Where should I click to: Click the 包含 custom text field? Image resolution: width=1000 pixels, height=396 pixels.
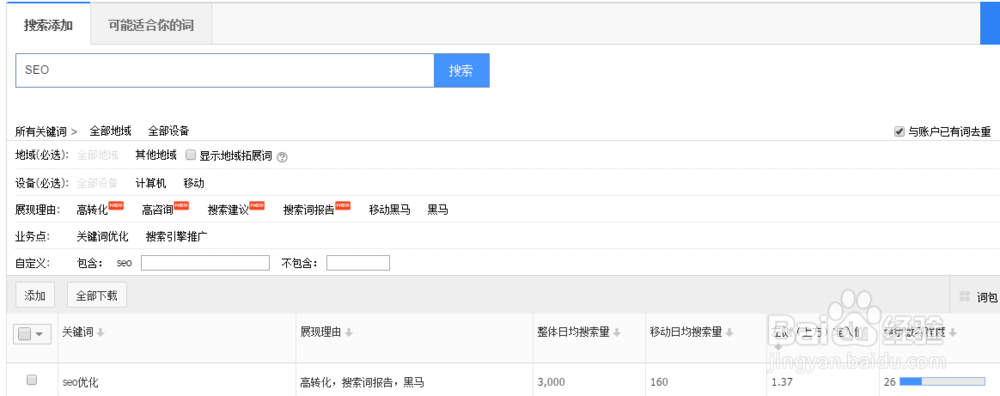(205, 263)
